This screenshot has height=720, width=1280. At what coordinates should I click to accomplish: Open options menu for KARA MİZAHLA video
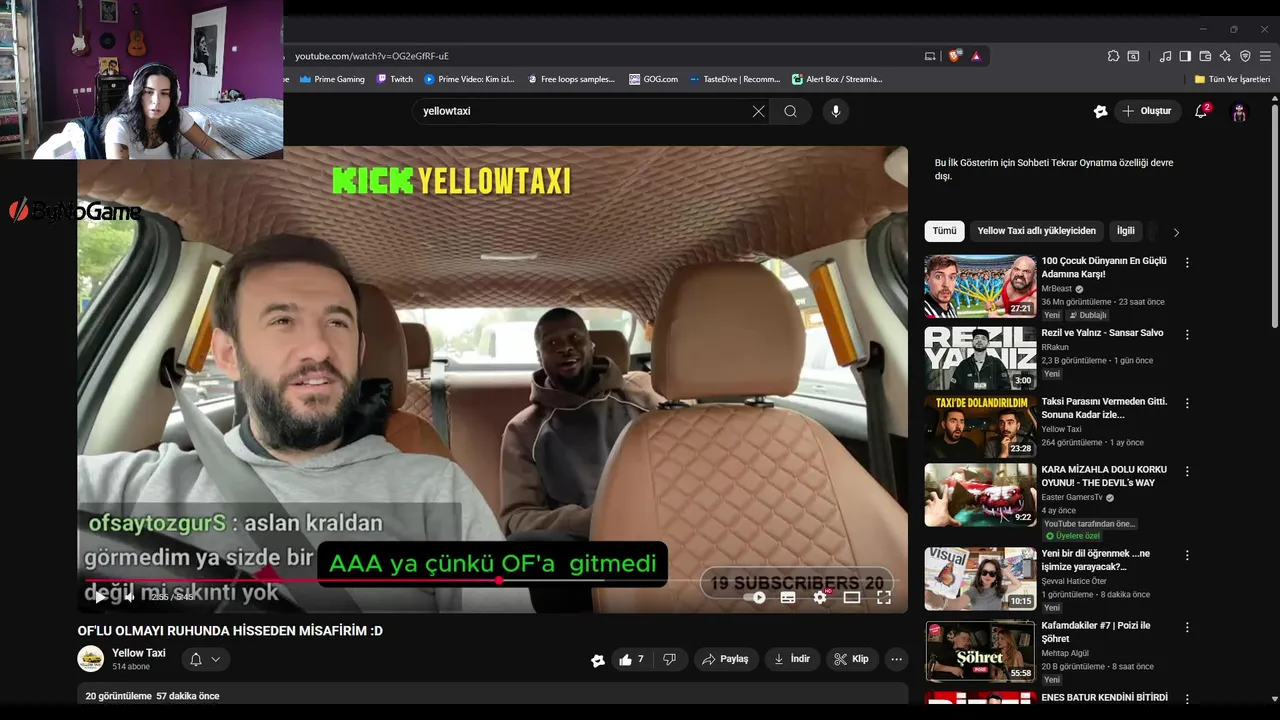1187,471
